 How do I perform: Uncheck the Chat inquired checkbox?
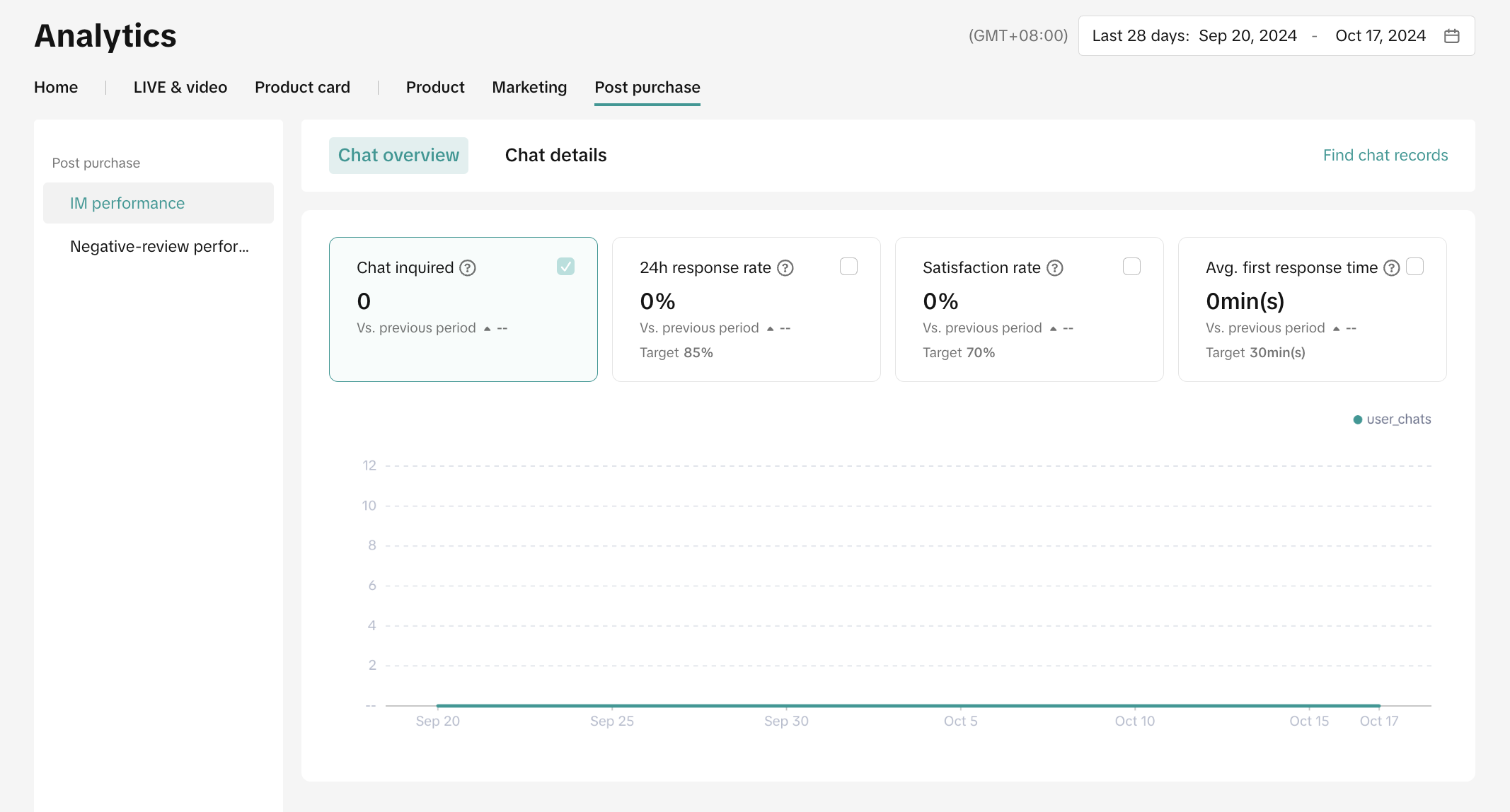coord(565,267)
